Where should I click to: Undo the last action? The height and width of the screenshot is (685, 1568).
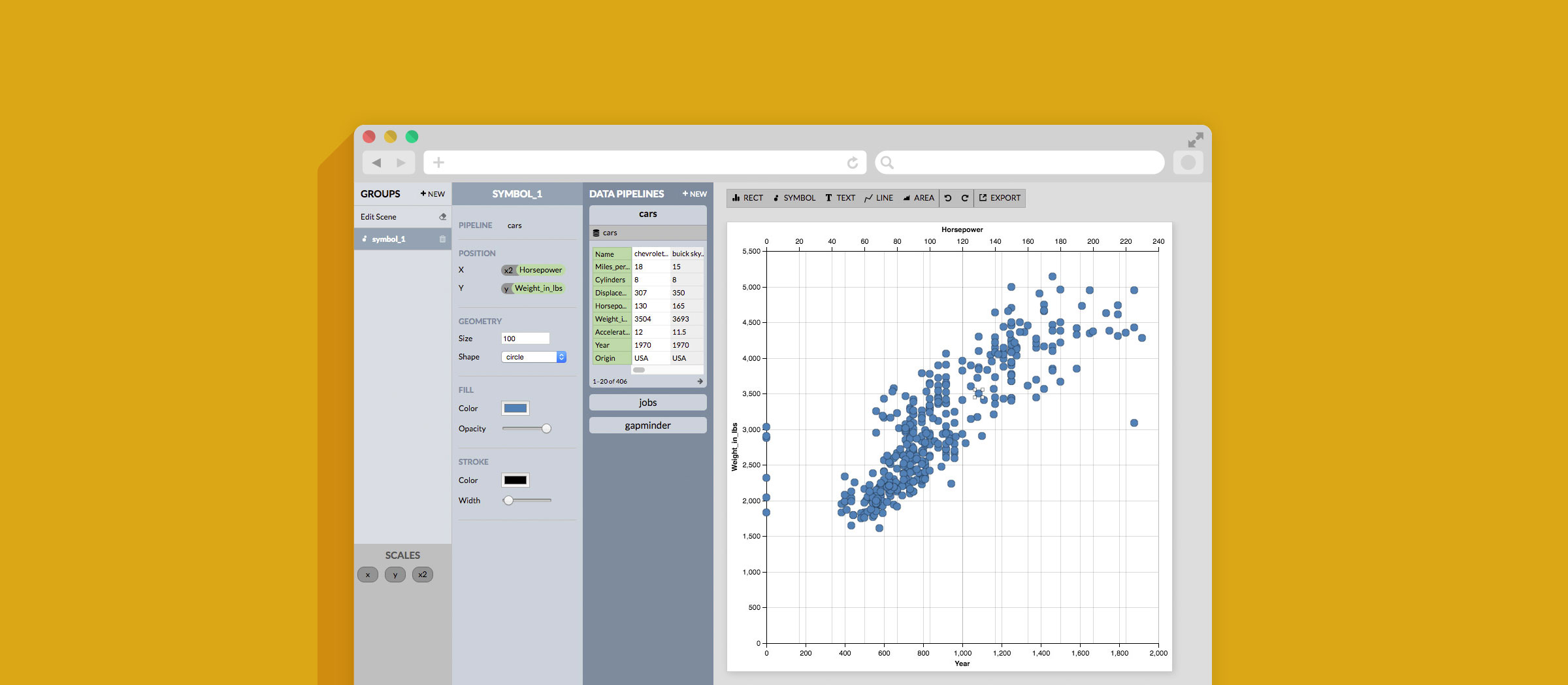[948, 198]
